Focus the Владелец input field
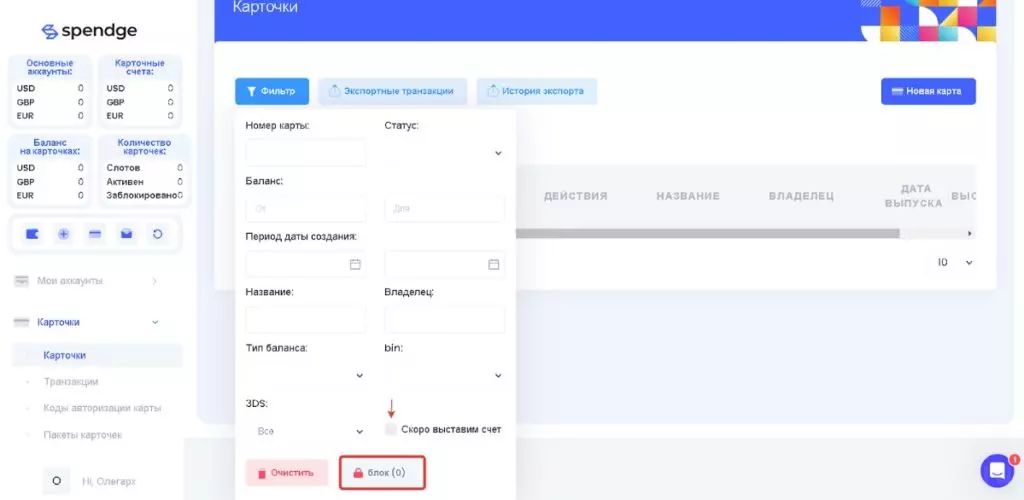This screenshot has height=500, width=1024. click(x=445, y=320)
